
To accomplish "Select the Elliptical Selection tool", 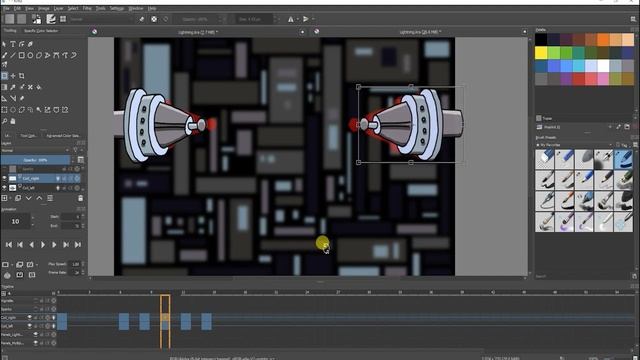I will tap(13, 110).
